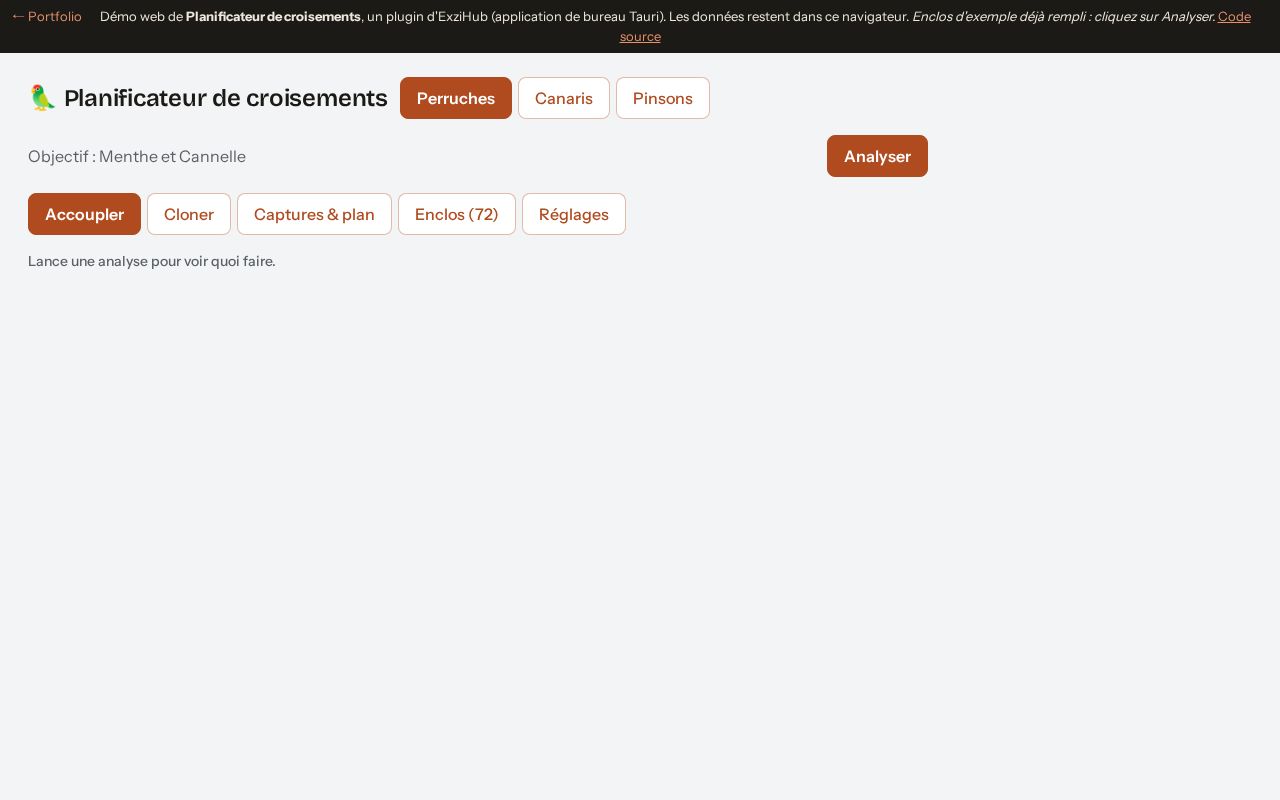The width and height of the screenshot is (1280, 800).
Task: Run the Analyser button
Action: click(877, 156)
